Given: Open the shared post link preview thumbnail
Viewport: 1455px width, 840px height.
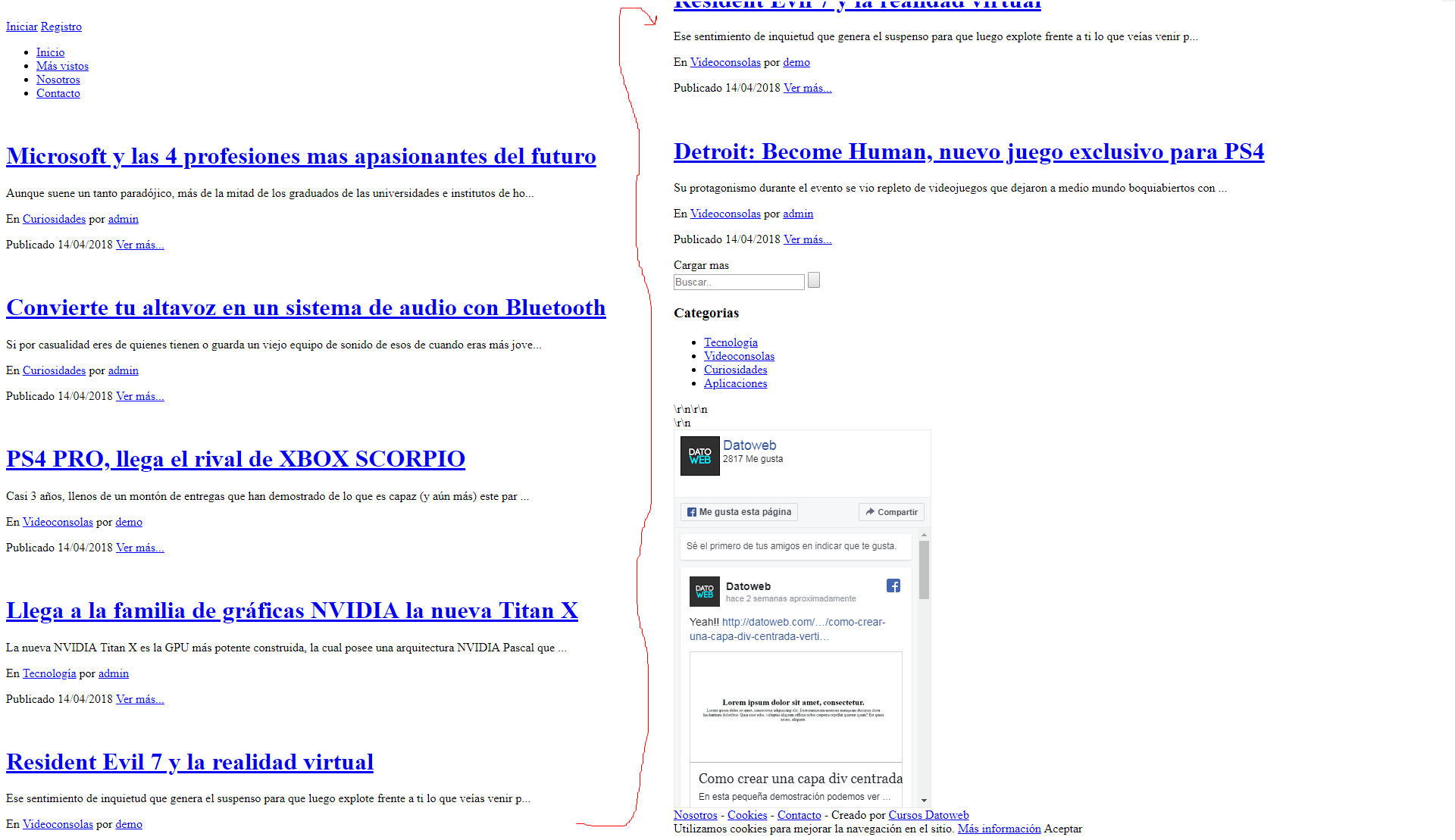Looking at the screenshot, I should [796, 707].
